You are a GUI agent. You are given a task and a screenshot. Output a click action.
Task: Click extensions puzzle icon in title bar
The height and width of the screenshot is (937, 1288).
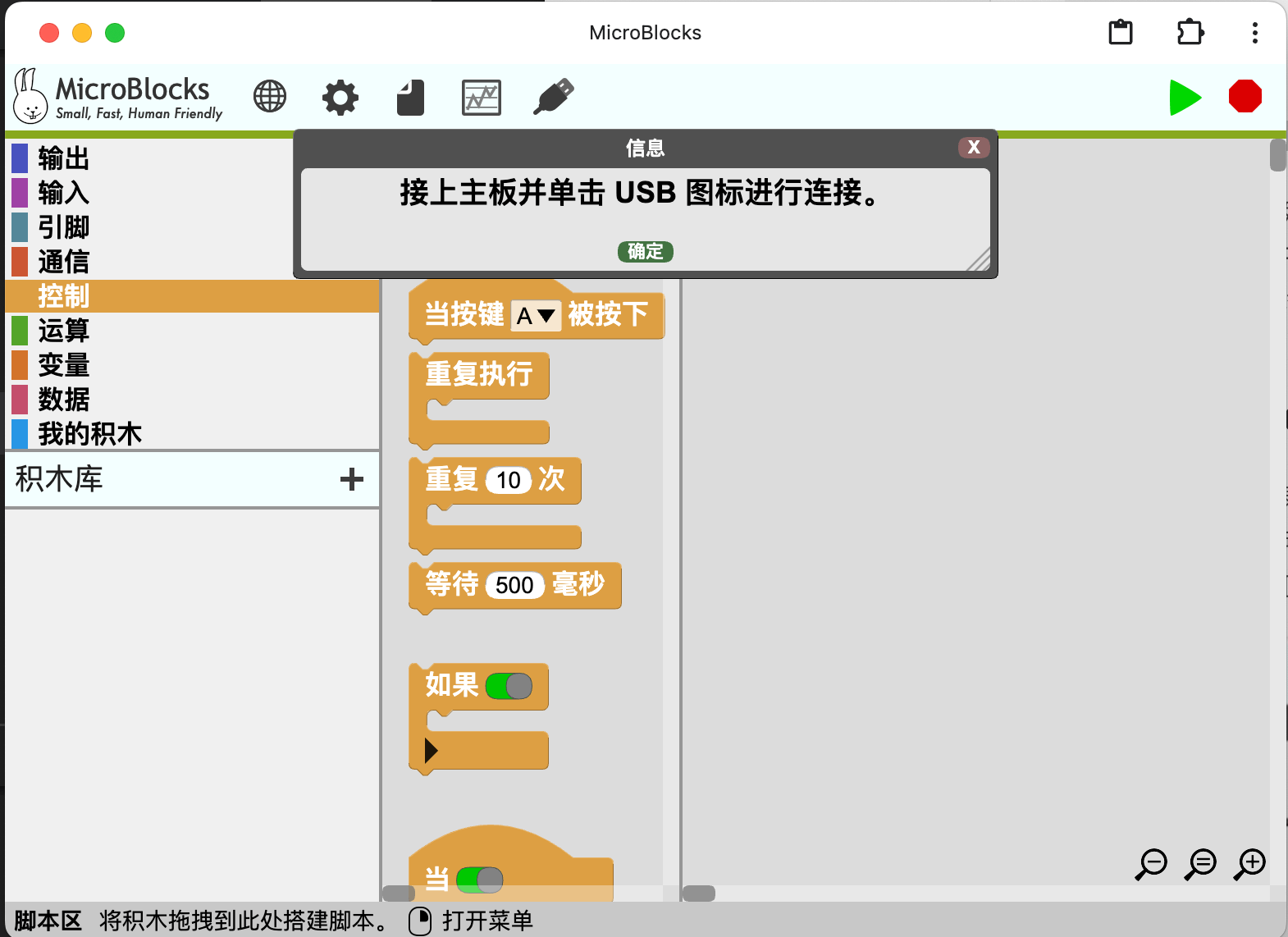[x=1190, y=33]
